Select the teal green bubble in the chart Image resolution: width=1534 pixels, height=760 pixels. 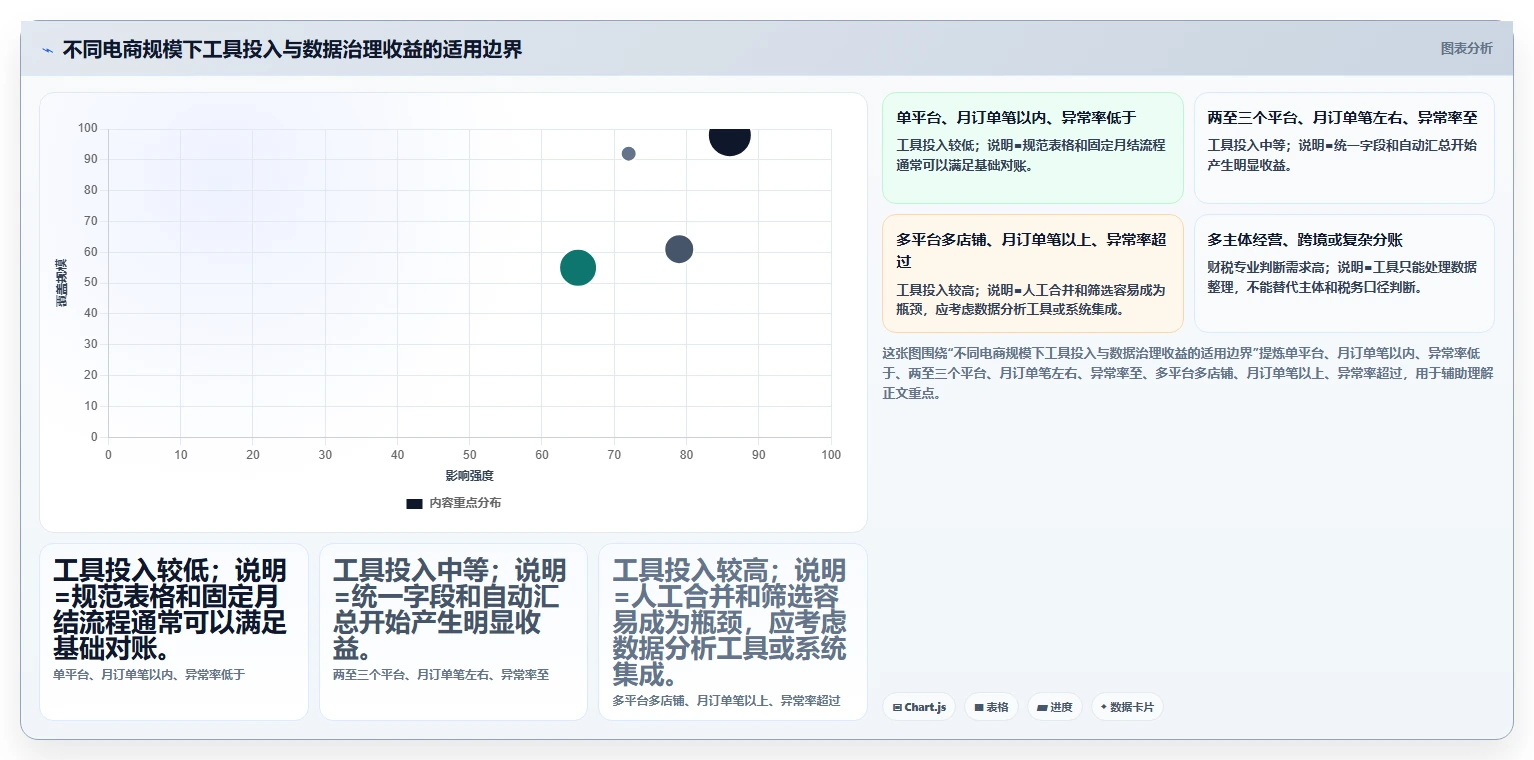(x=578, y=267)
